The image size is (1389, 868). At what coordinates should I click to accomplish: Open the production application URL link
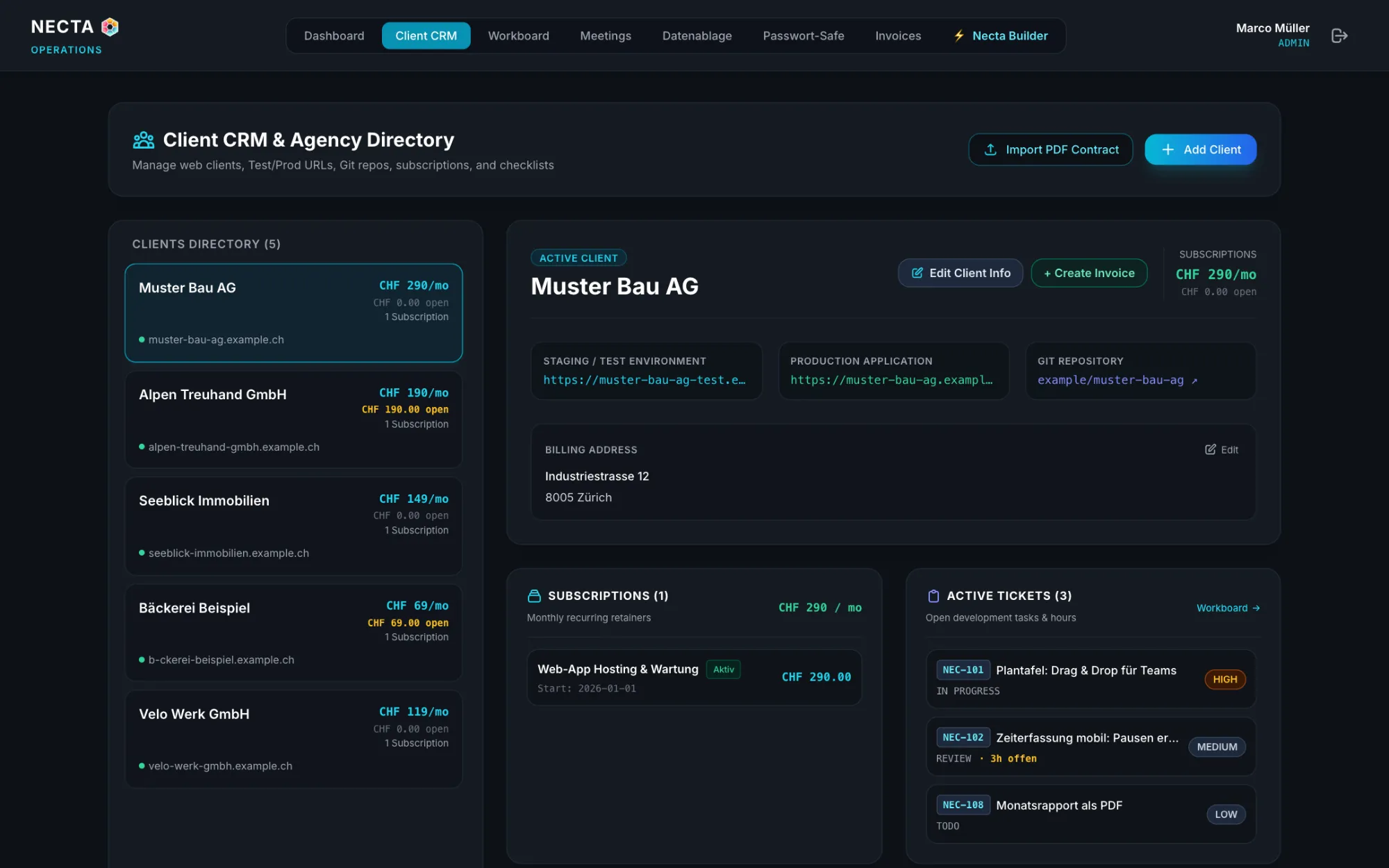[892, 380]
